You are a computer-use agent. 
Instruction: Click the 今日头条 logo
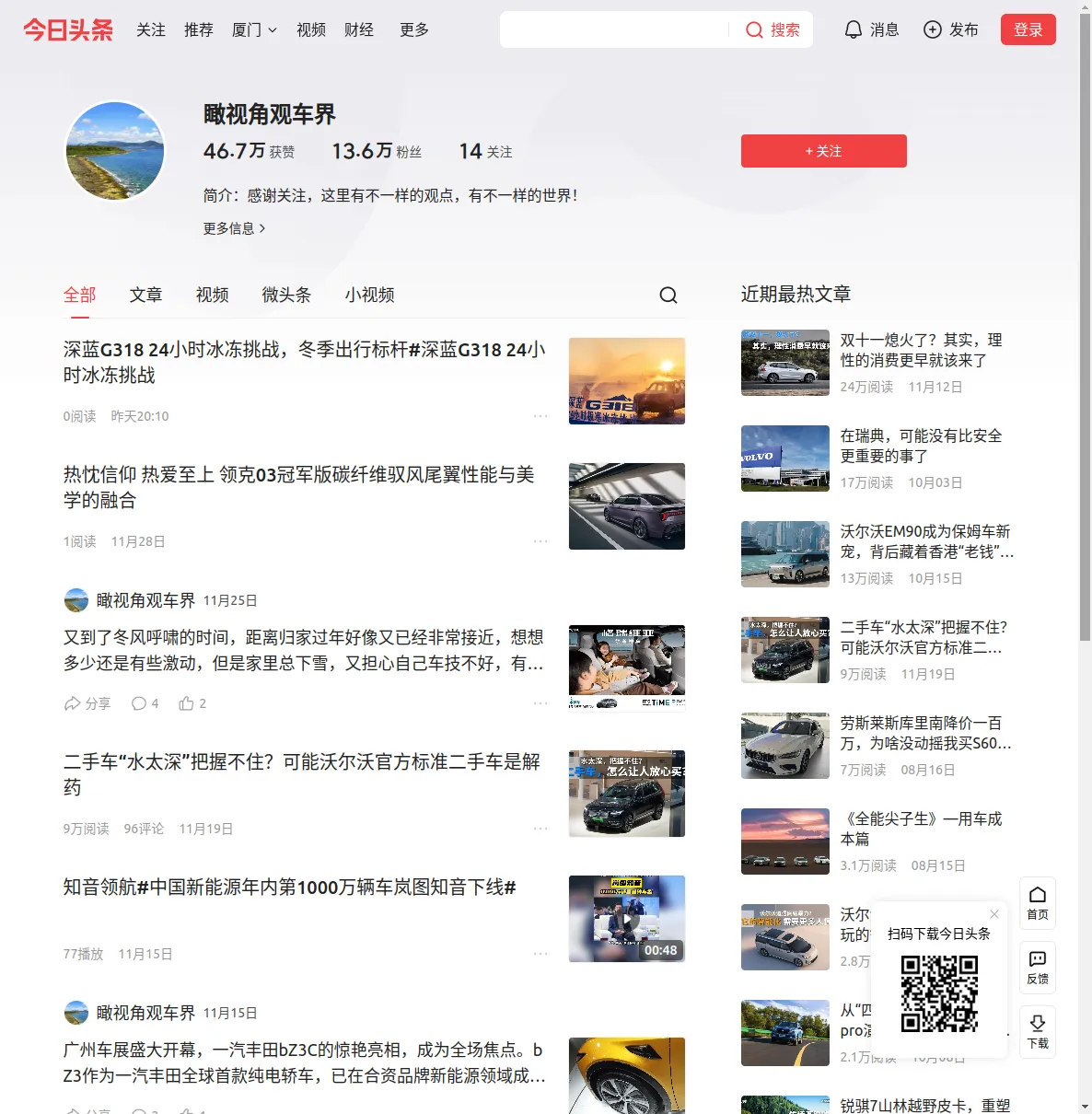(x=68, y=29)
